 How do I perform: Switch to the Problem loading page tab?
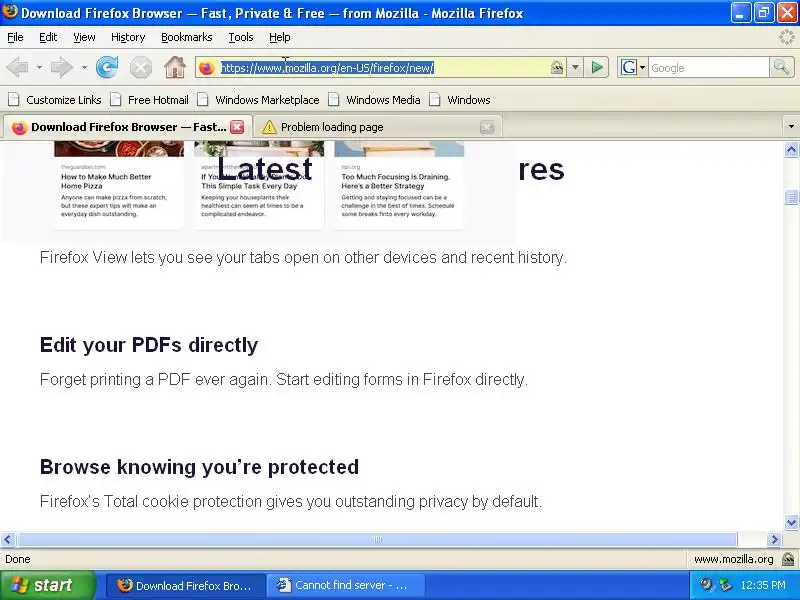[x=378, y=127]
